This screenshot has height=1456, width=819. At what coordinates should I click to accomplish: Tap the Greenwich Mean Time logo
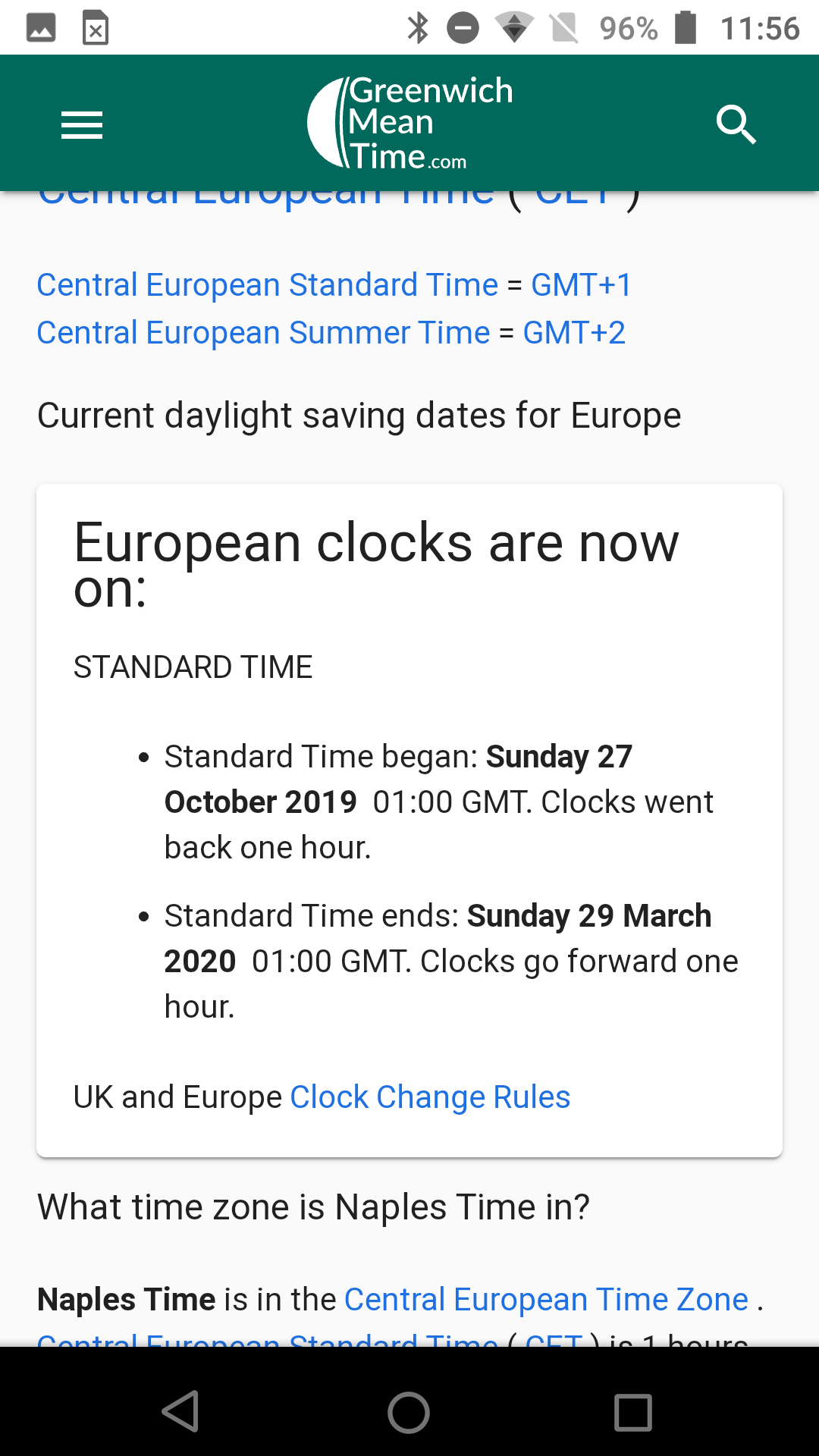pos(409,123)
